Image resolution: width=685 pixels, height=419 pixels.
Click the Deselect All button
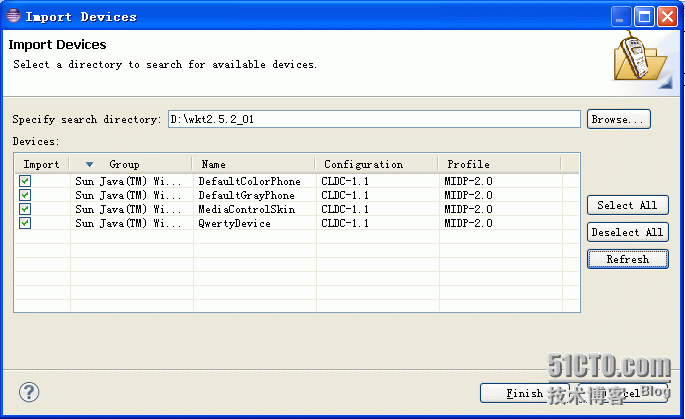point(627,232)
